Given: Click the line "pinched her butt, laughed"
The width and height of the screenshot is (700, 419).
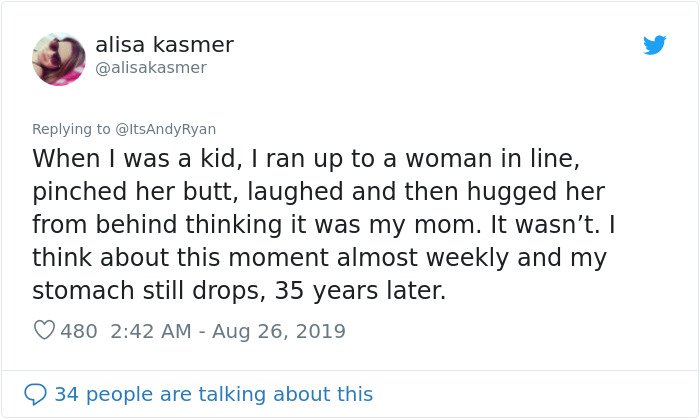Looking at the screenshot, I should 319,191.
